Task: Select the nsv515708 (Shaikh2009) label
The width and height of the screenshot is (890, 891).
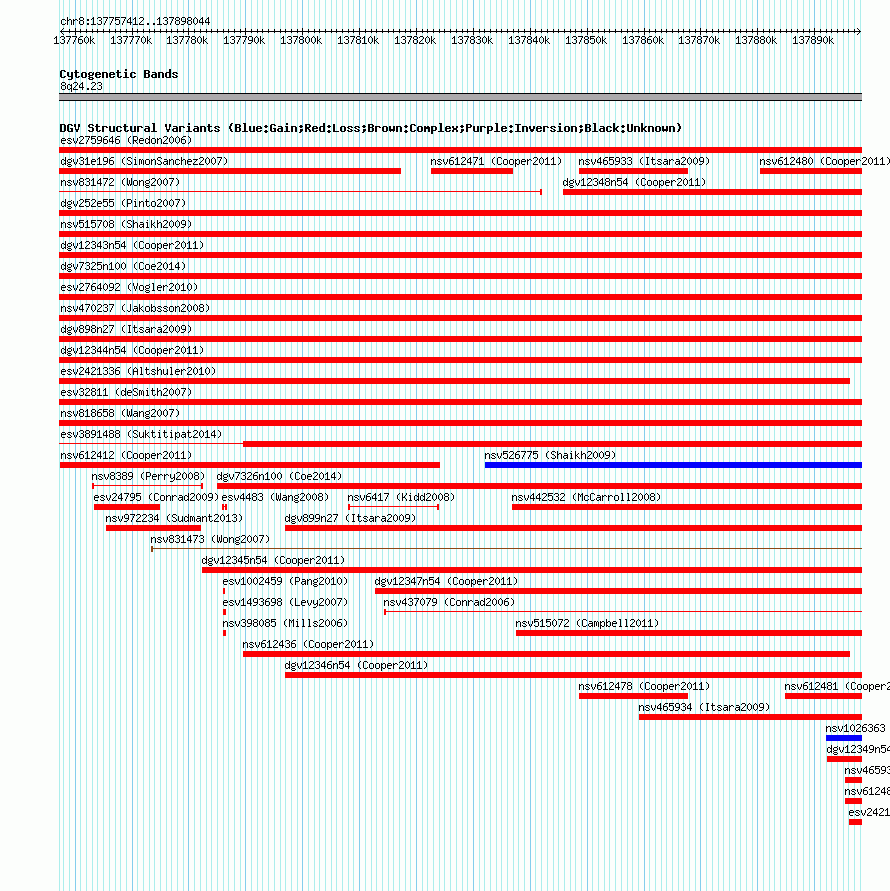Action: 126,224
